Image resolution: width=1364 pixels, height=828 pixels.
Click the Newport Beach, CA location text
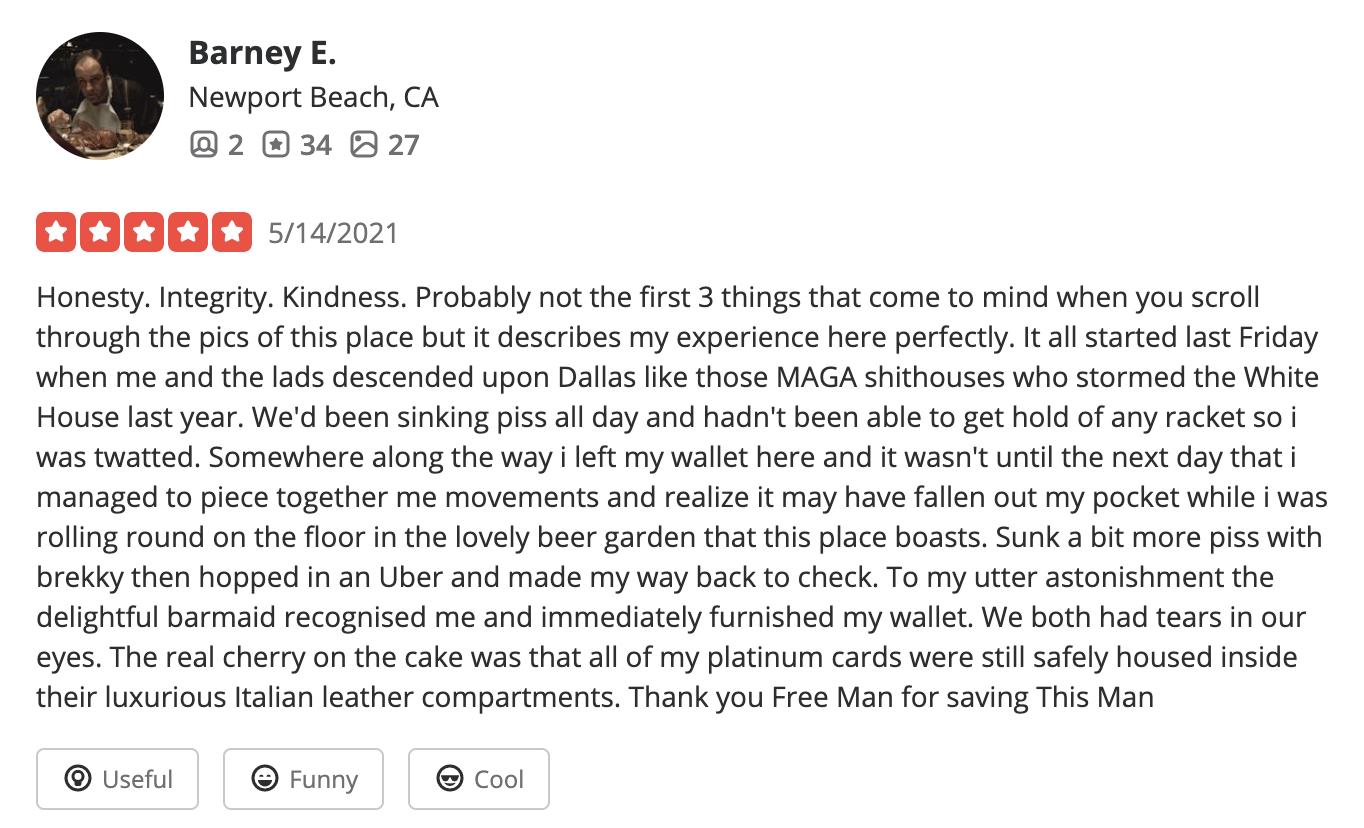tap(313, 98)
